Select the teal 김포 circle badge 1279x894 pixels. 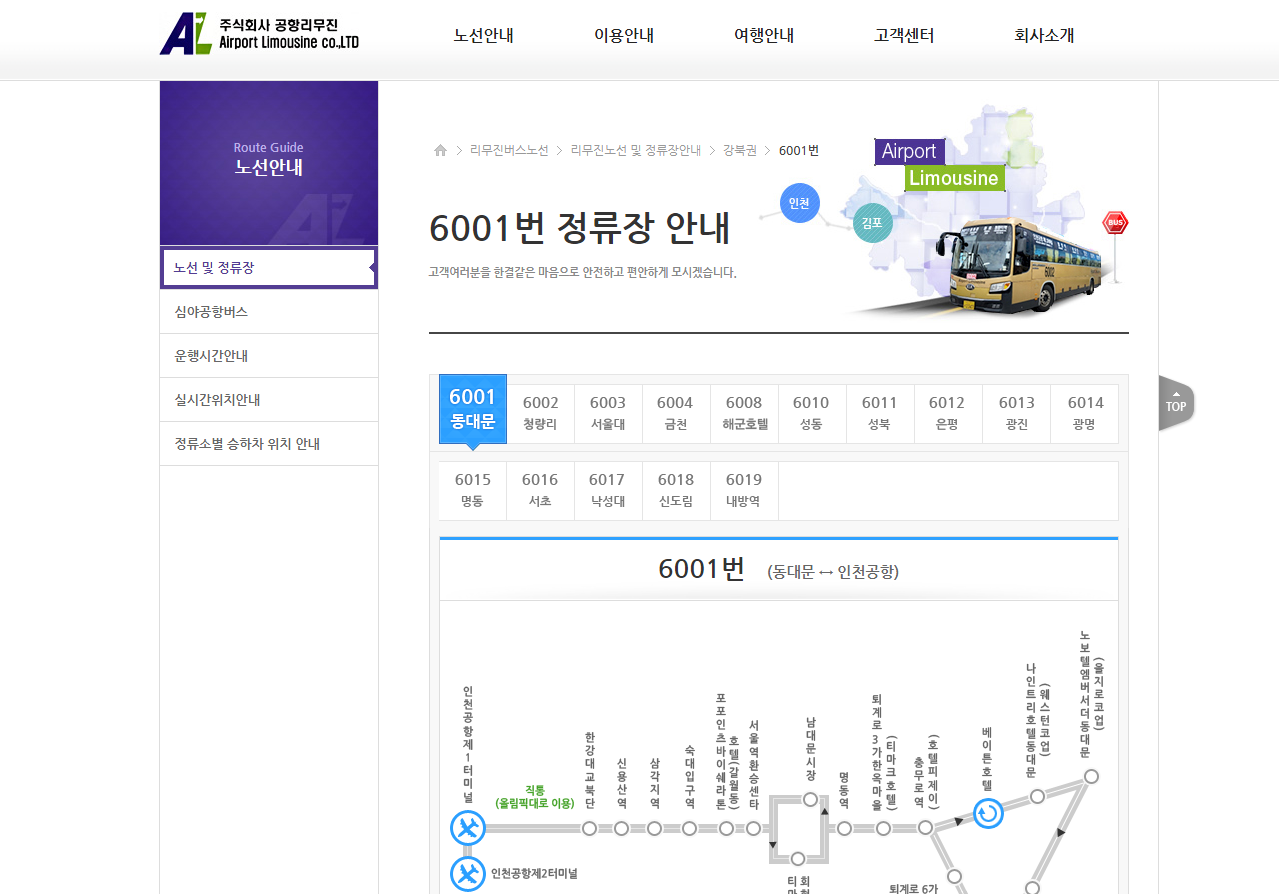872,222
